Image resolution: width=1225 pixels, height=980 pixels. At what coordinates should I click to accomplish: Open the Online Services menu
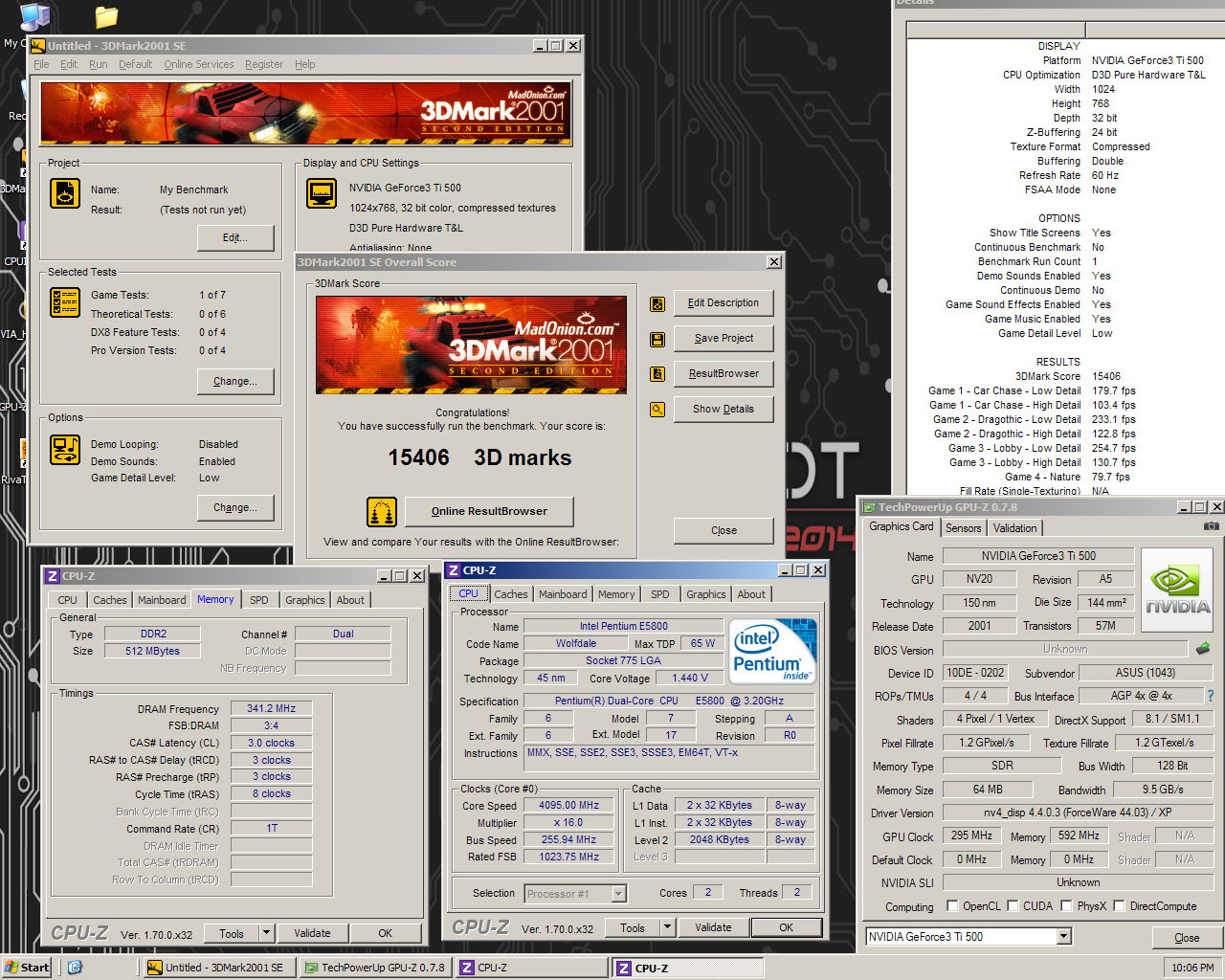(198, 64)
